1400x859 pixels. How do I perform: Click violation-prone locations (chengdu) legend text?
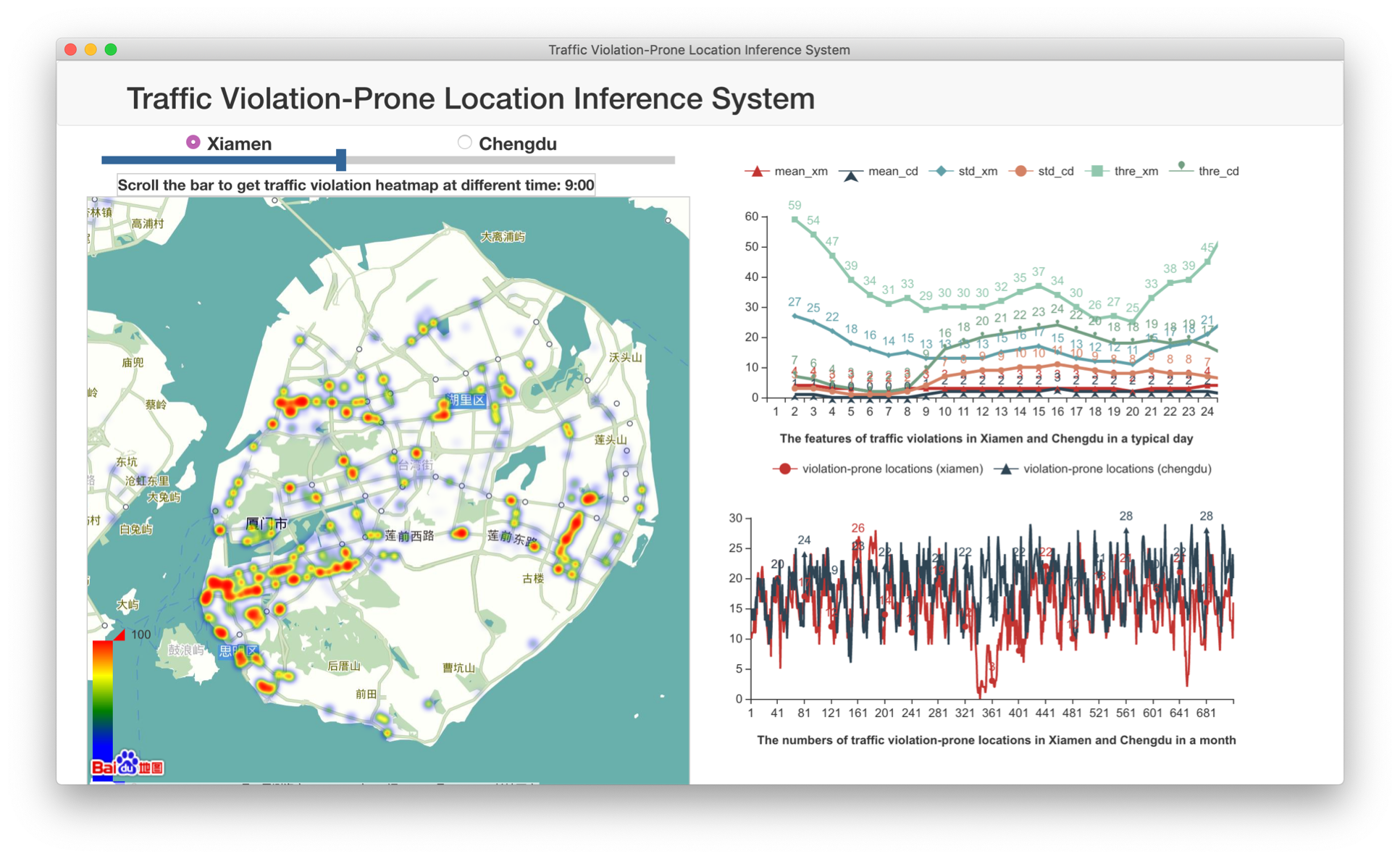click(1117, 469)
